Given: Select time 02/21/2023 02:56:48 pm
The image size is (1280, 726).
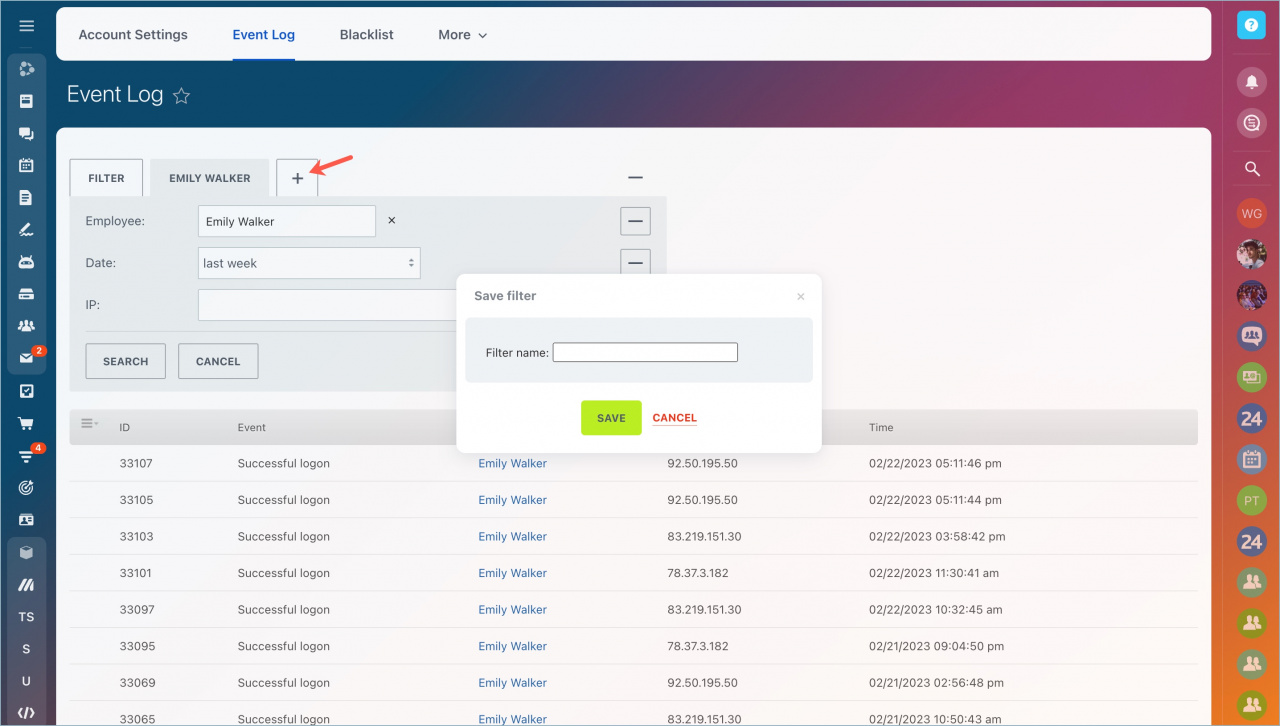Looking at the screenshot, I should click(937, 682).
